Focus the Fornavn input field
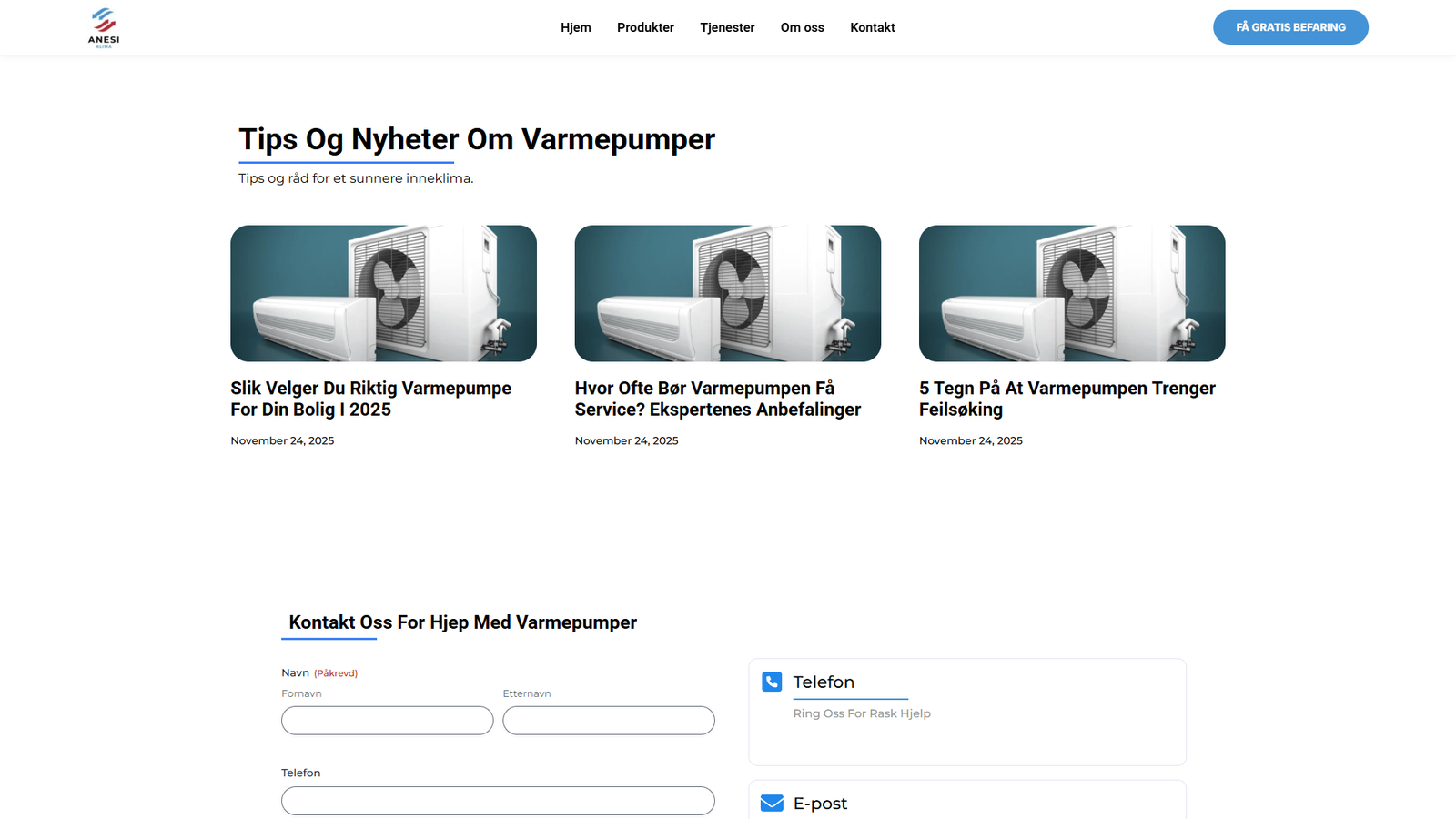 coord(387,721)
